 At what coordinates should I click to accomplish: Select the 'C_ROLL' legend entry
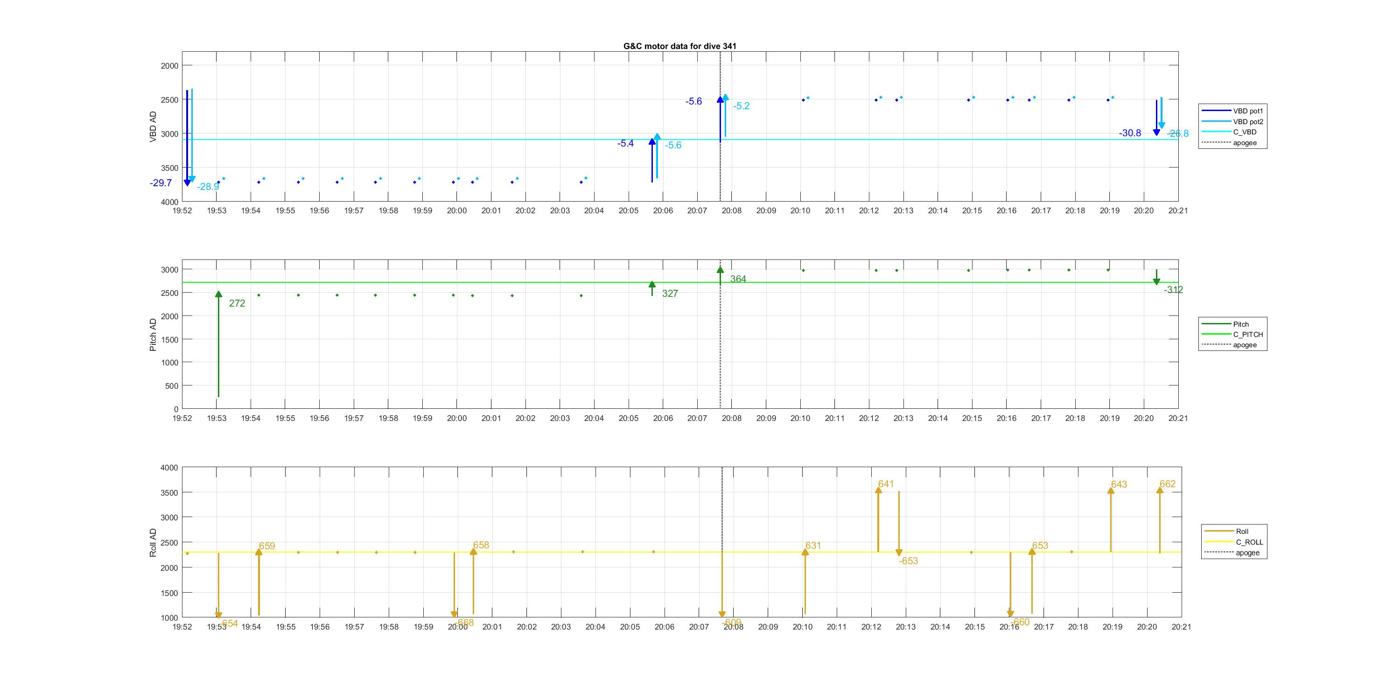pyautogui.click(x=1250, y=542)
